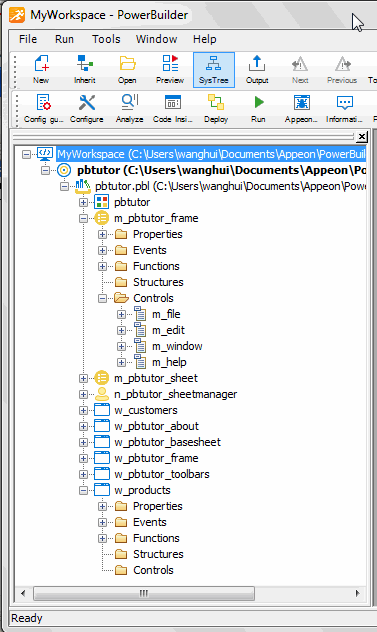
Task: Expand the m_edit menu item
Action: (x=121, y=331)
